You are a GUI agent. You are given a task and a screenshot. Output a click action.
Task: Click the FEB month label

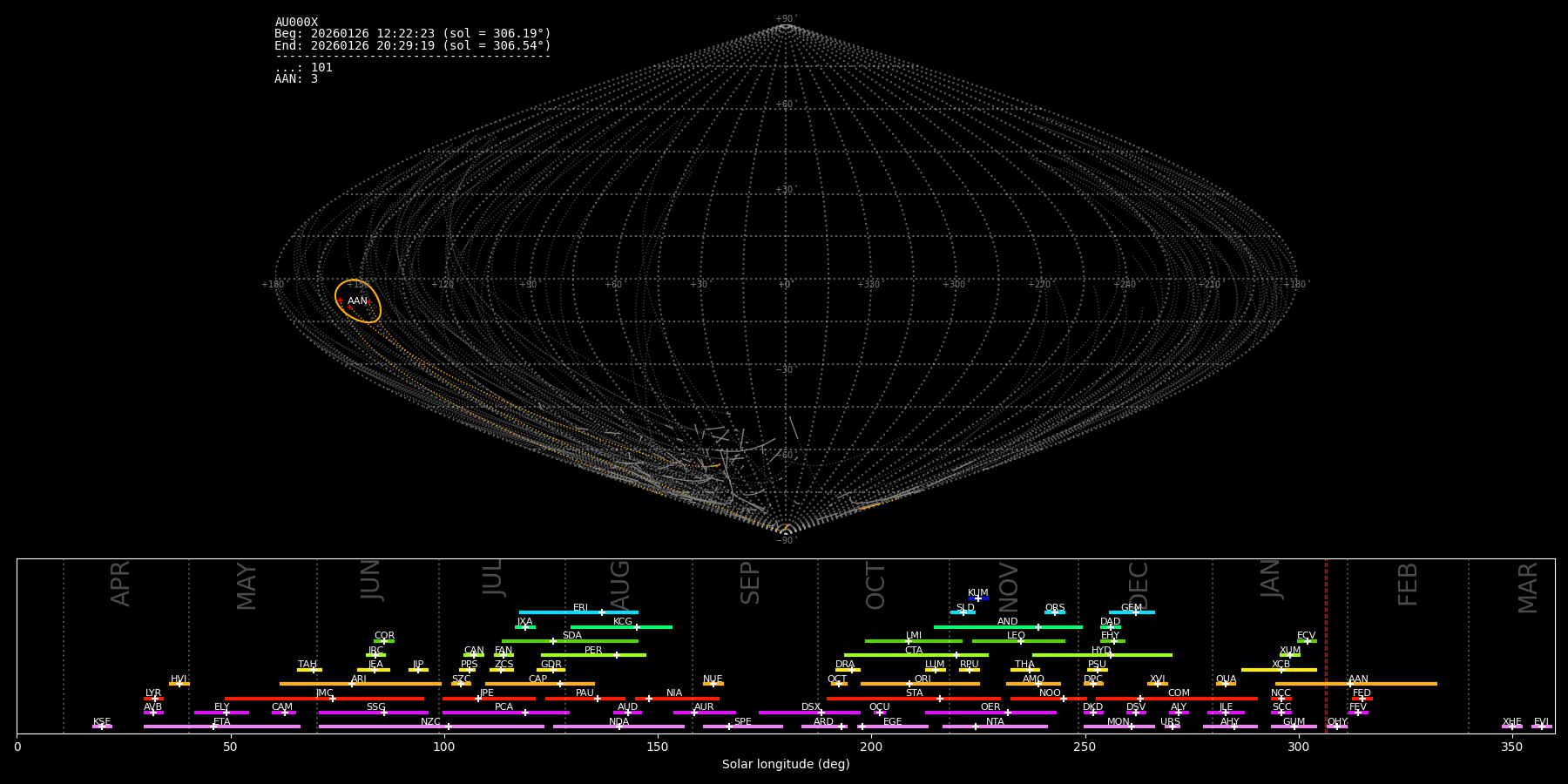tap(1408, 584)
